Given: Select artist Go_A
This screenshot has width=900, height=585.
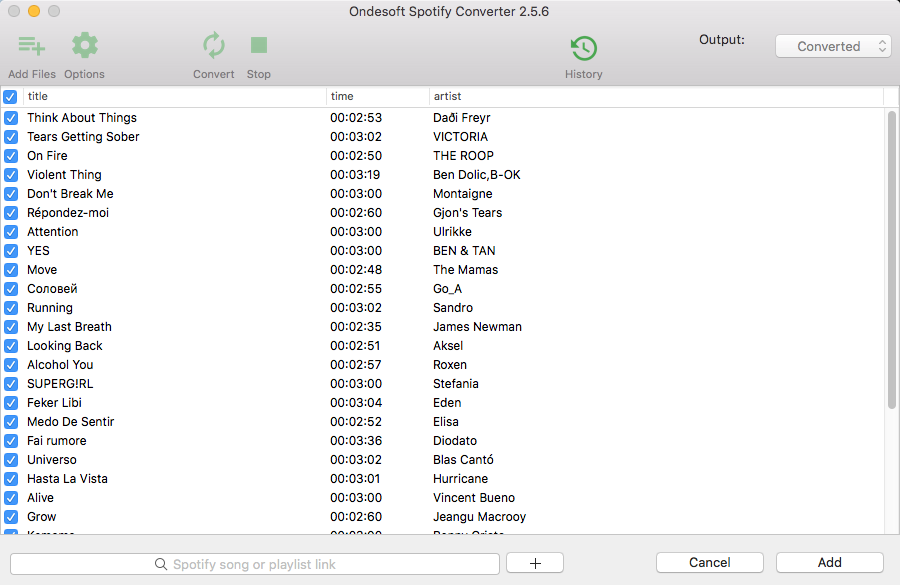Looking at the screenshot, I should pos(447,289).
